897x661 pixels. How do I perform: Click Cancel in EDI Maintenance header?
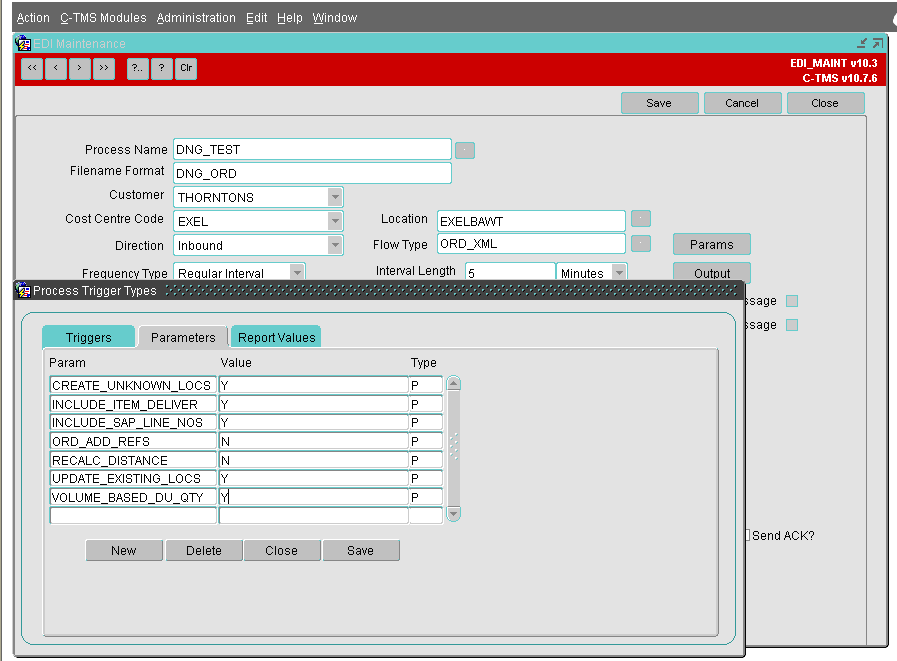(742, 103)
